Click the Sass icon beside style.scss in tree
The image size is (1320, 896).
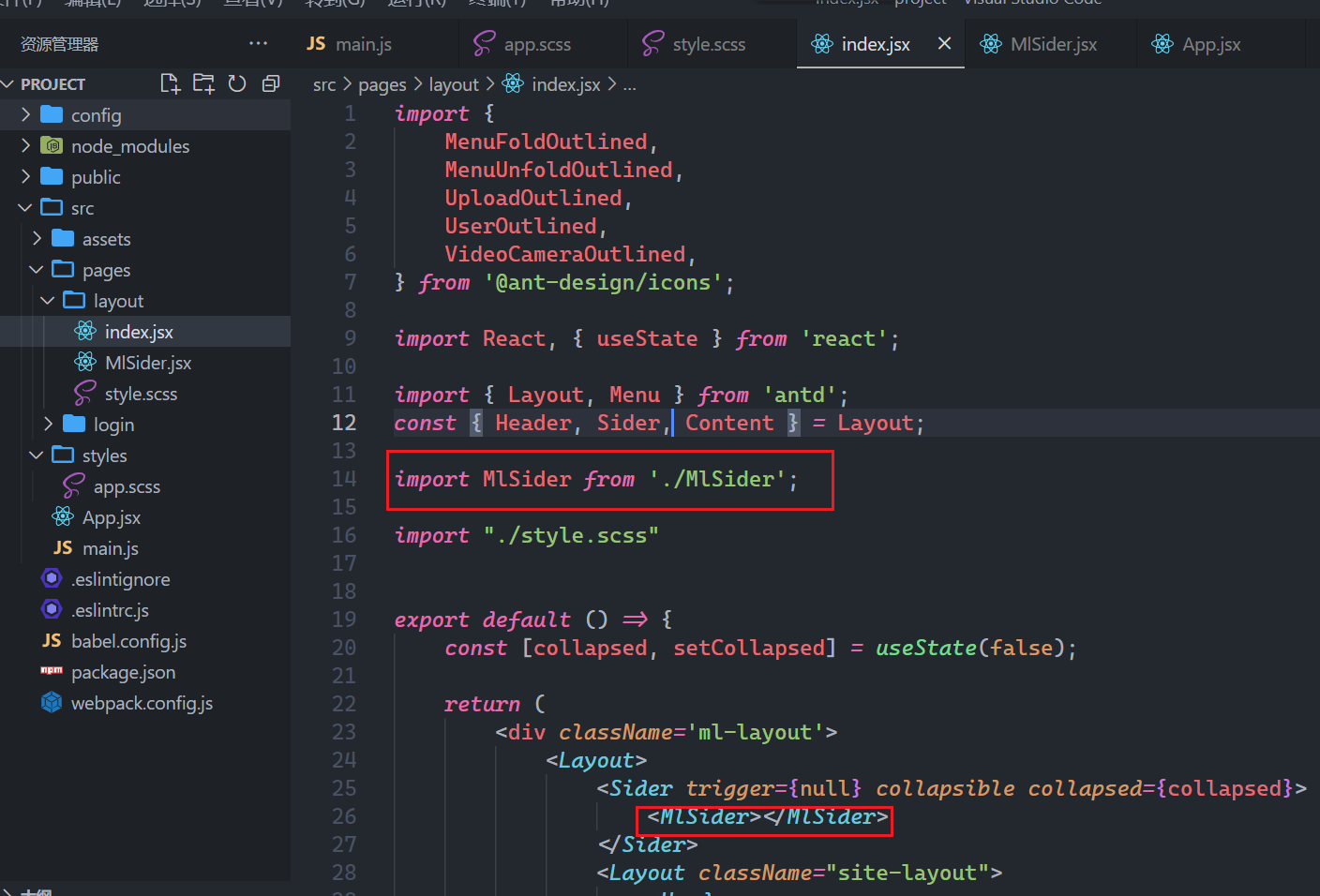(85, 393)
